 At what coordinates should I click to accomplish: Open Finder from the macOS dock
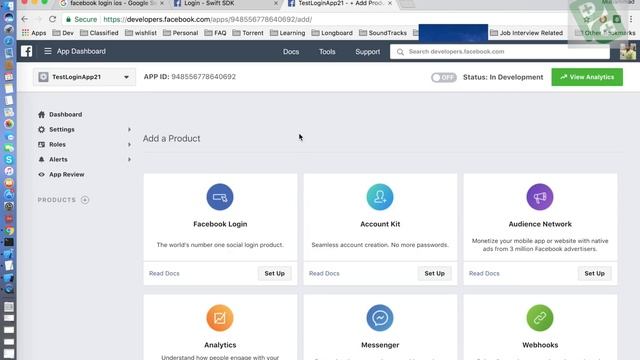click(9, 6)
